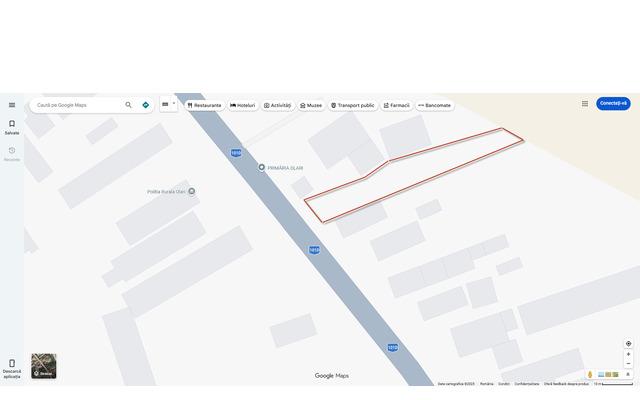This screenshot has width=640, height=400.
Task: Select the Transport public chip
Action: tap(353, 105)
